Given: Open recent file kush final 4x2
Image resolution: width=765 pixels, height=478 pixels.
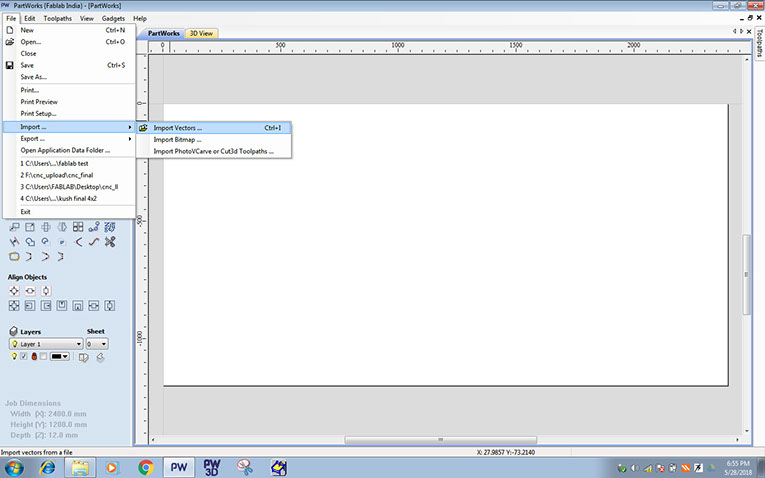Looking at the screenshot, I should pyautogui.click(x=69, y=199).
